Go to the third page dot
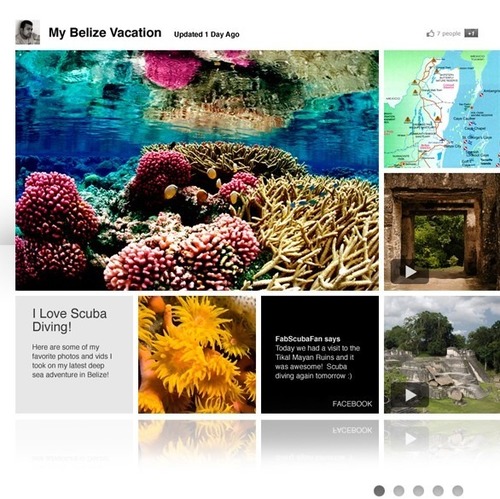Screen dimensions: 500x499 click(x=418, y=491)
